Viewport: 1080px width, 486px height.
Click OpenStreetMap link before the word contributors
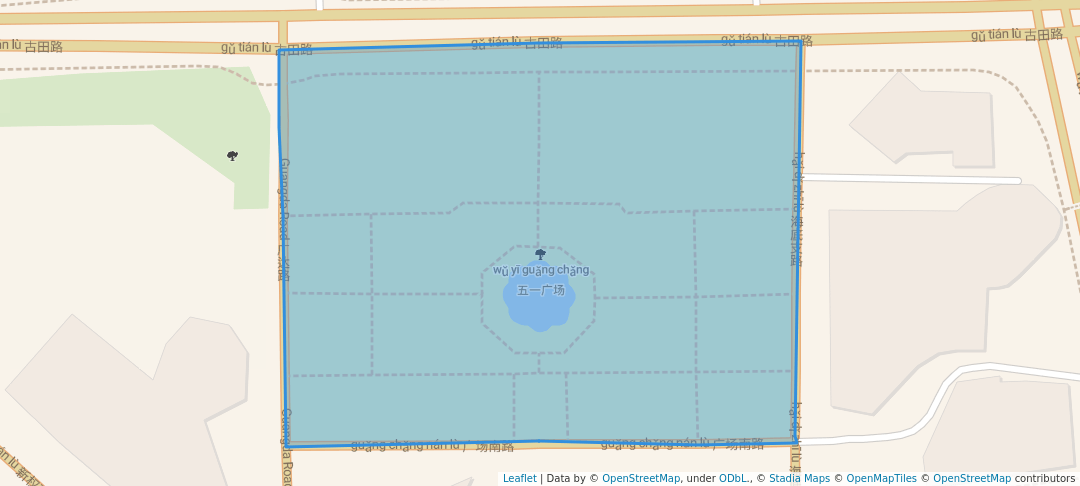point(971,478)
